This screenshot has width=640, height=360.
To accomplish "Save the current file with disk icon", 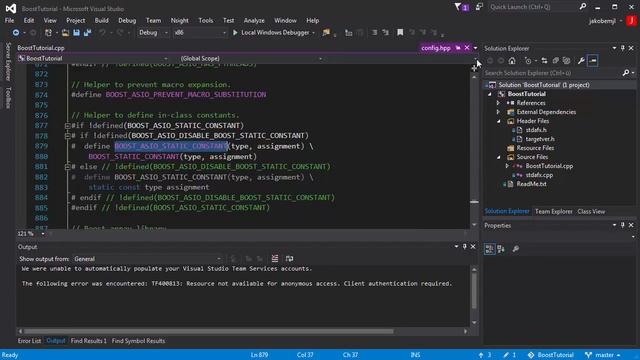I will (x=76, y=33).
